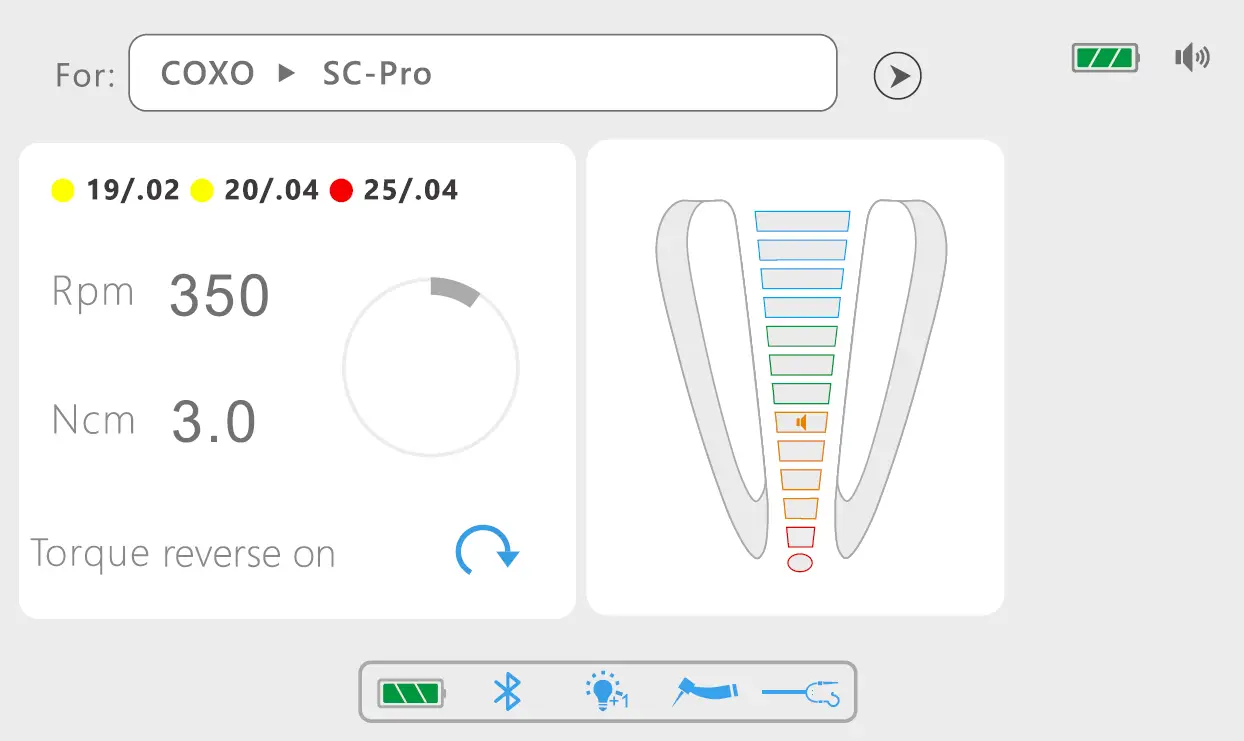The image size is (1244, 741).
Task: Tap the Ncm torque value 3.0
Action: (x=214, y=421)
